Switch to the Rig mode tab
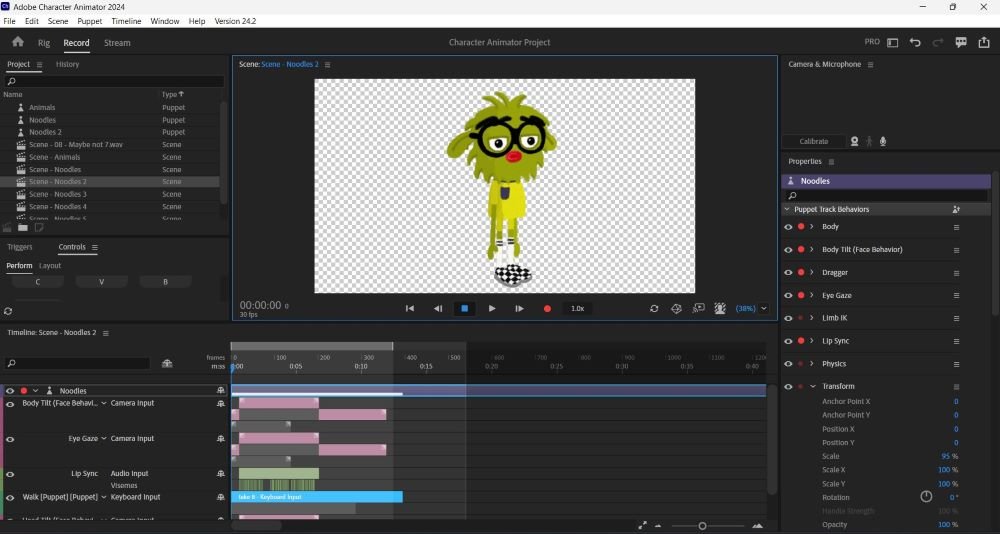The height and width of the screenshot is (534, 1000). (x=44, y=43)
